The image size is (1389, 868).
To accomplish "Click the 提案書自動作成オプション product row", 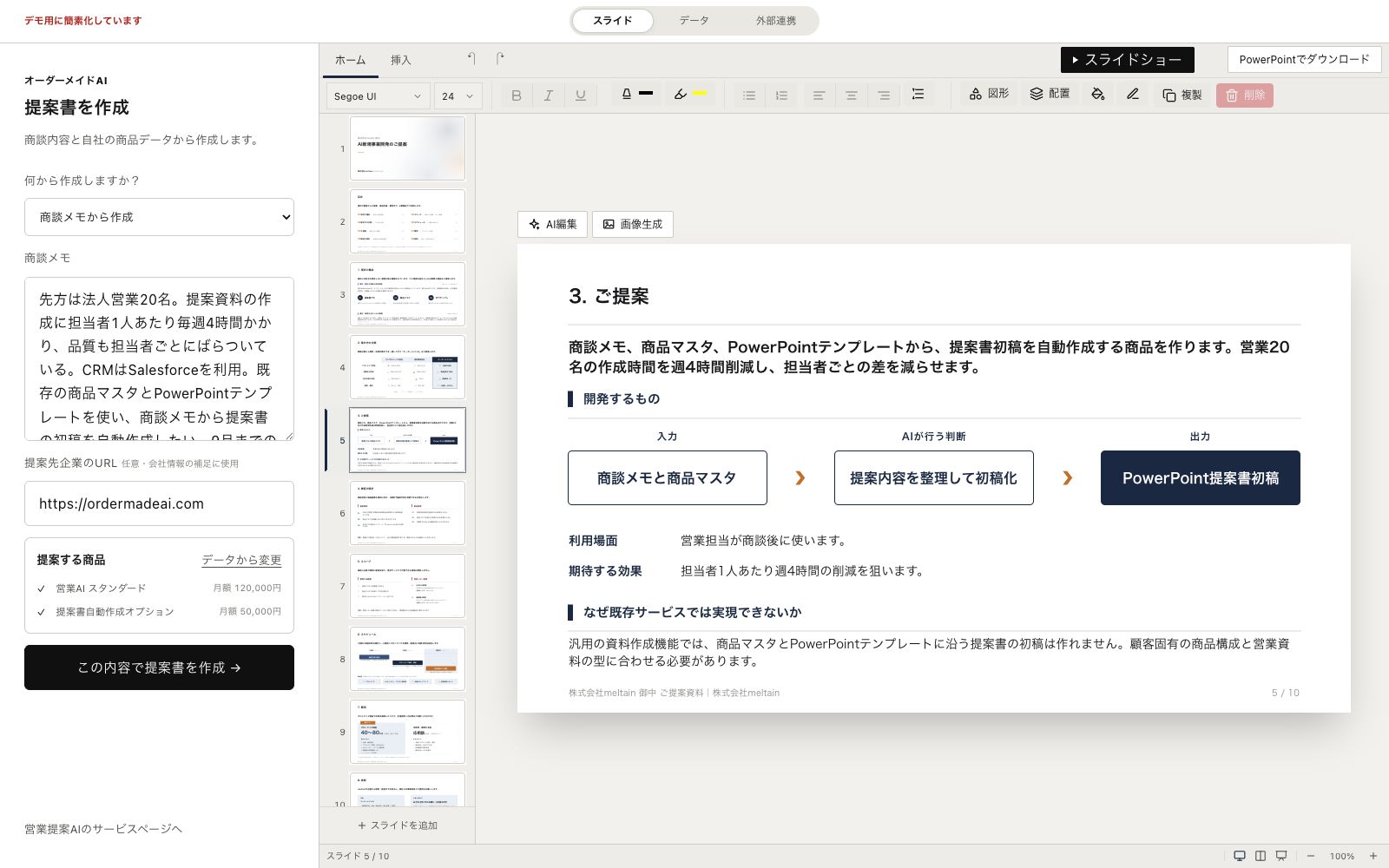I will click(159, 611).
